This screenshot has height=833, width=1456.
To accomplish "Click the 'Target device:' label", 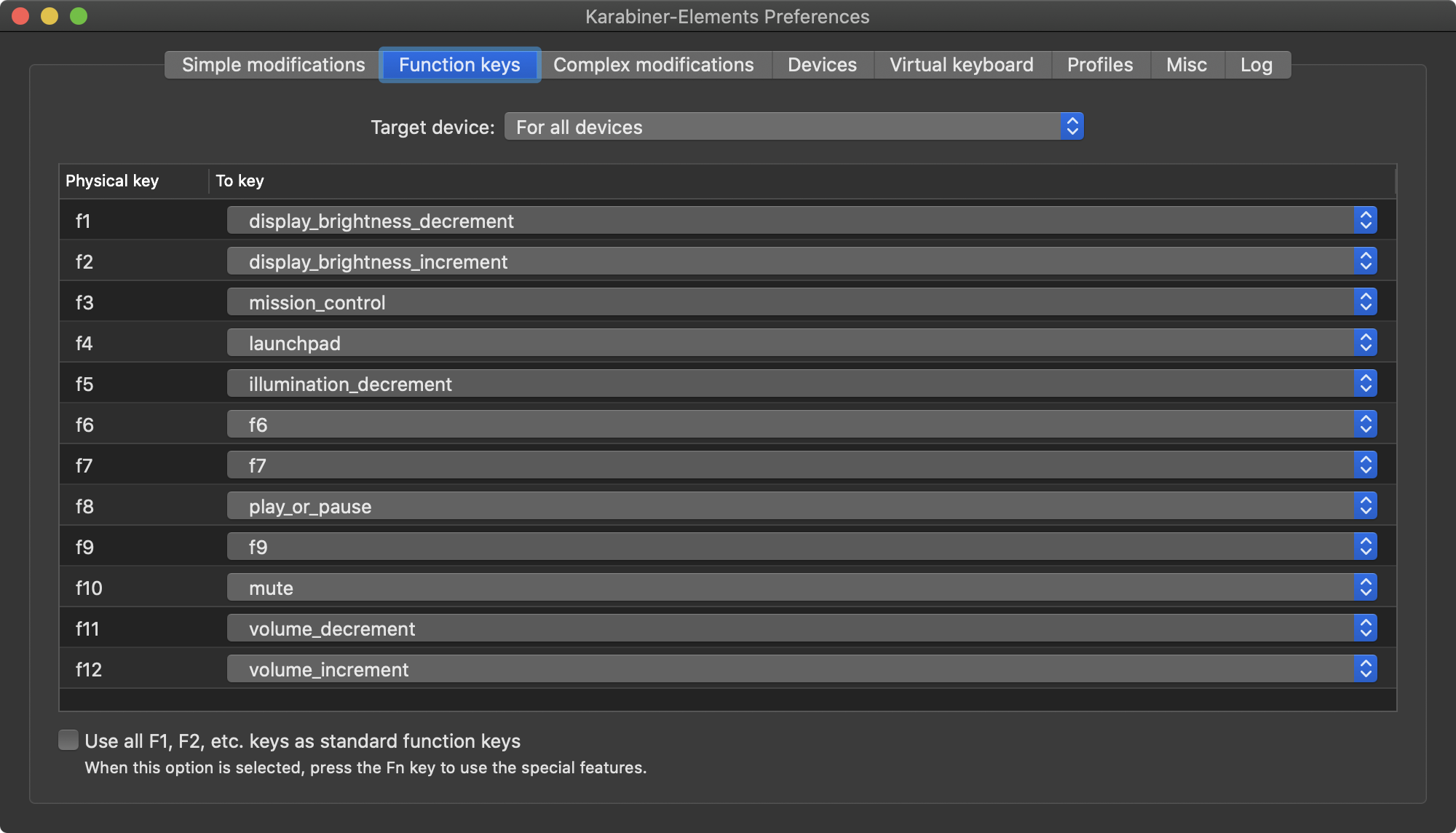I will click(432, 127).
